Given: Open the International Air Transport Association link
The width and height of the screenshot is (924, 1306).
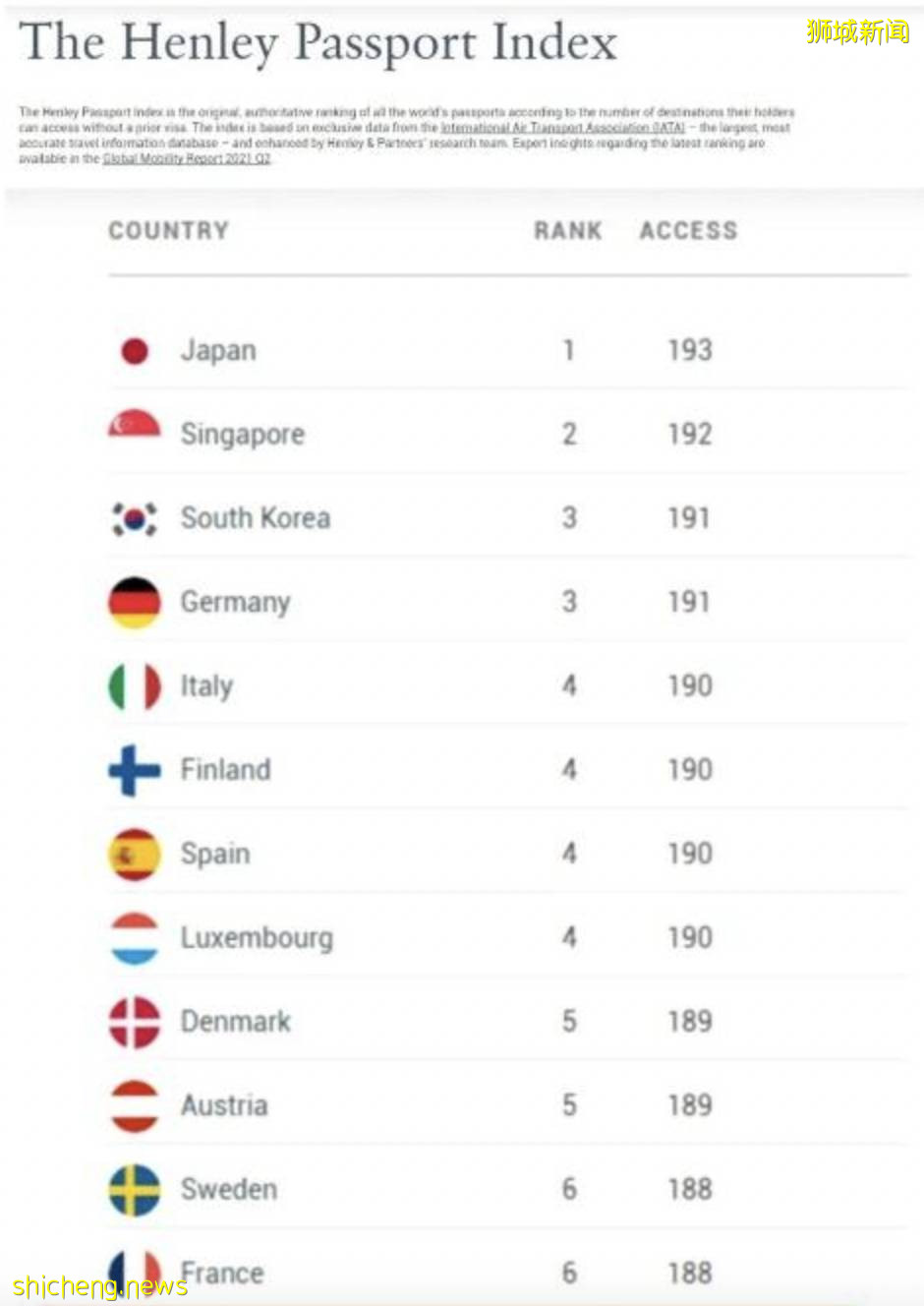Looking at the screenshot, I should (x=562, y=128).
